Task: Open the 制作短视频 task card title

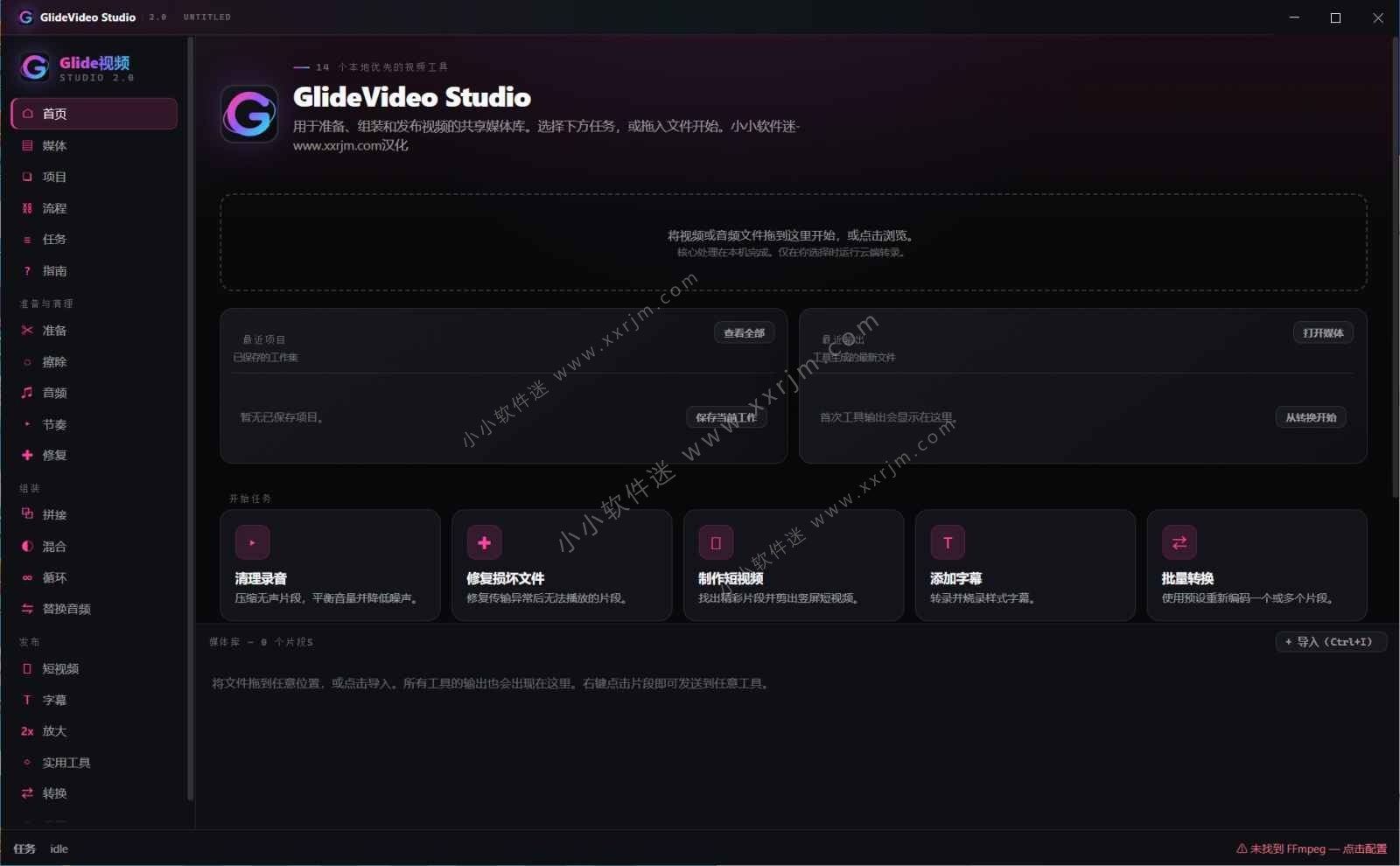Action: point(731,578)
